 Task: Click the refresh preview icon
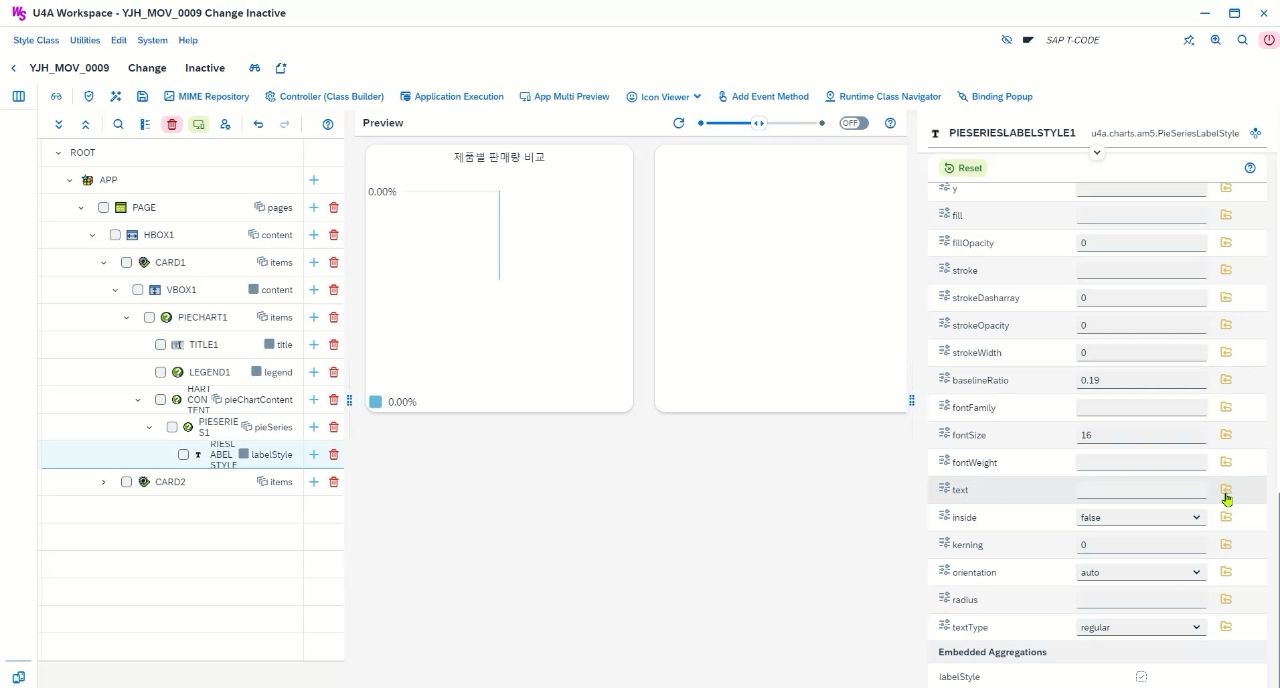tap(679, 123)
